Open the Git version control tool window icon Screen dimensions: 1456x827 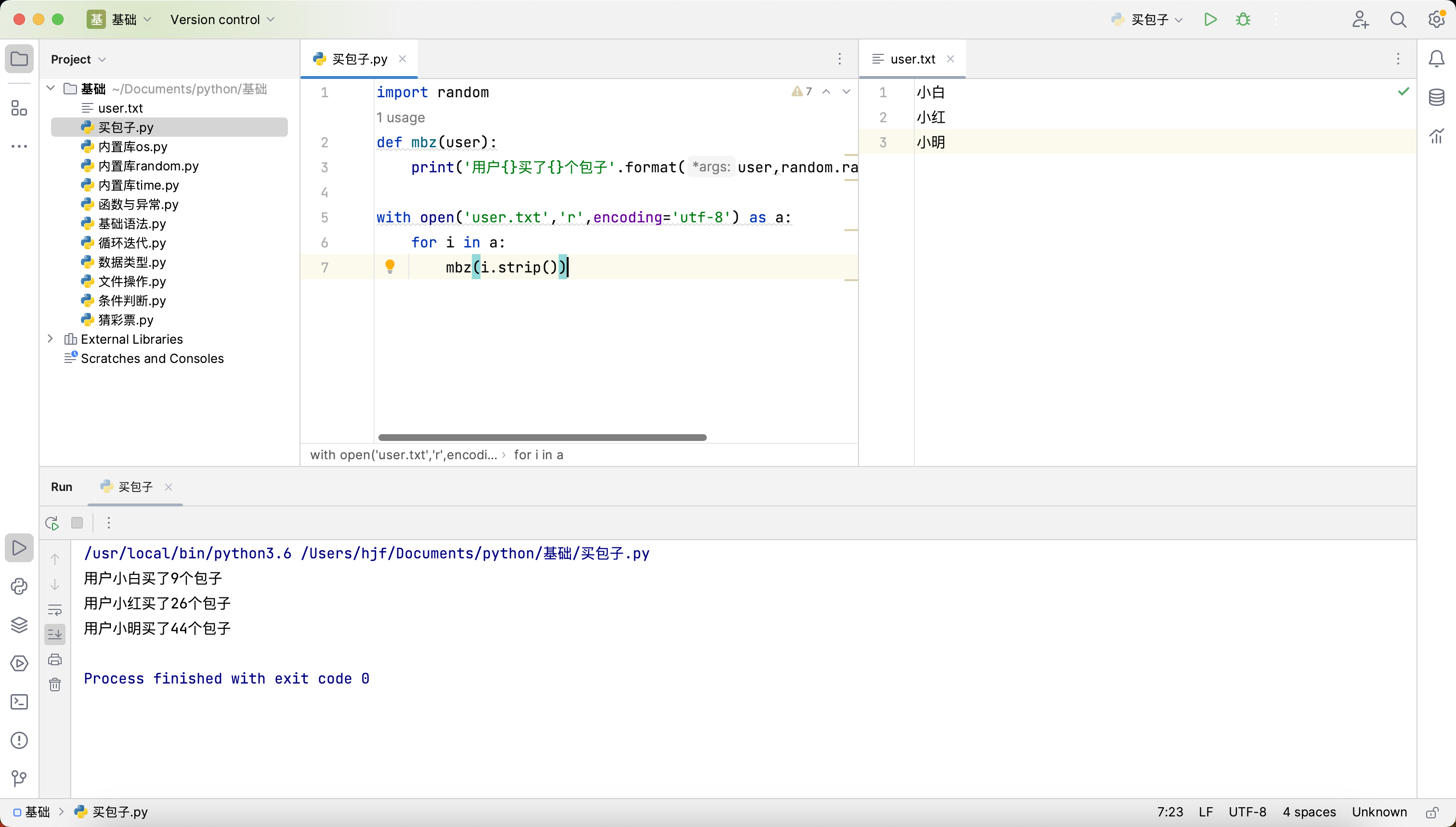(19, 778)
